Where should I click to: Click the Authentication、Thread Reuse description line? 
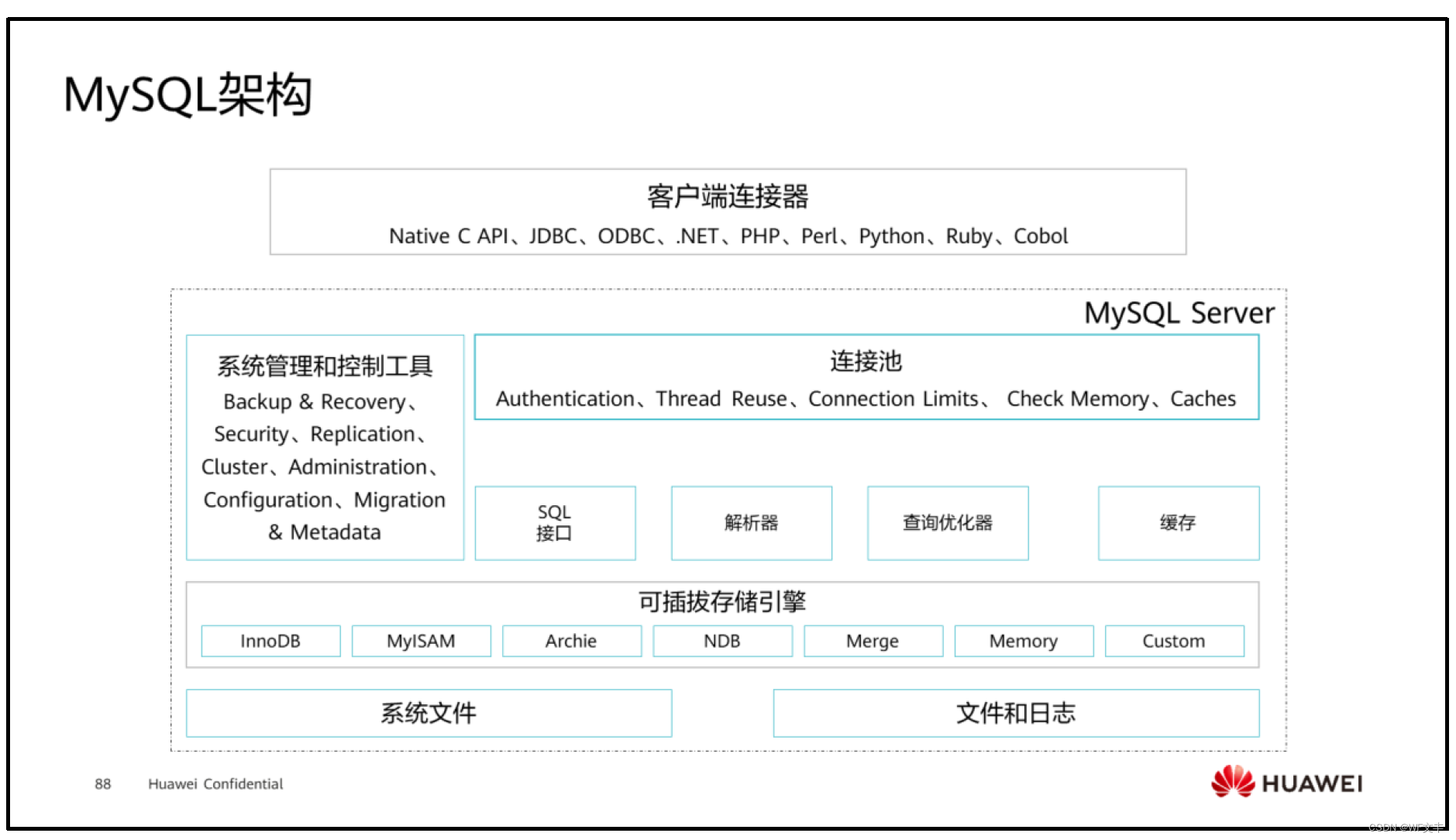click(x=866, y=398)
